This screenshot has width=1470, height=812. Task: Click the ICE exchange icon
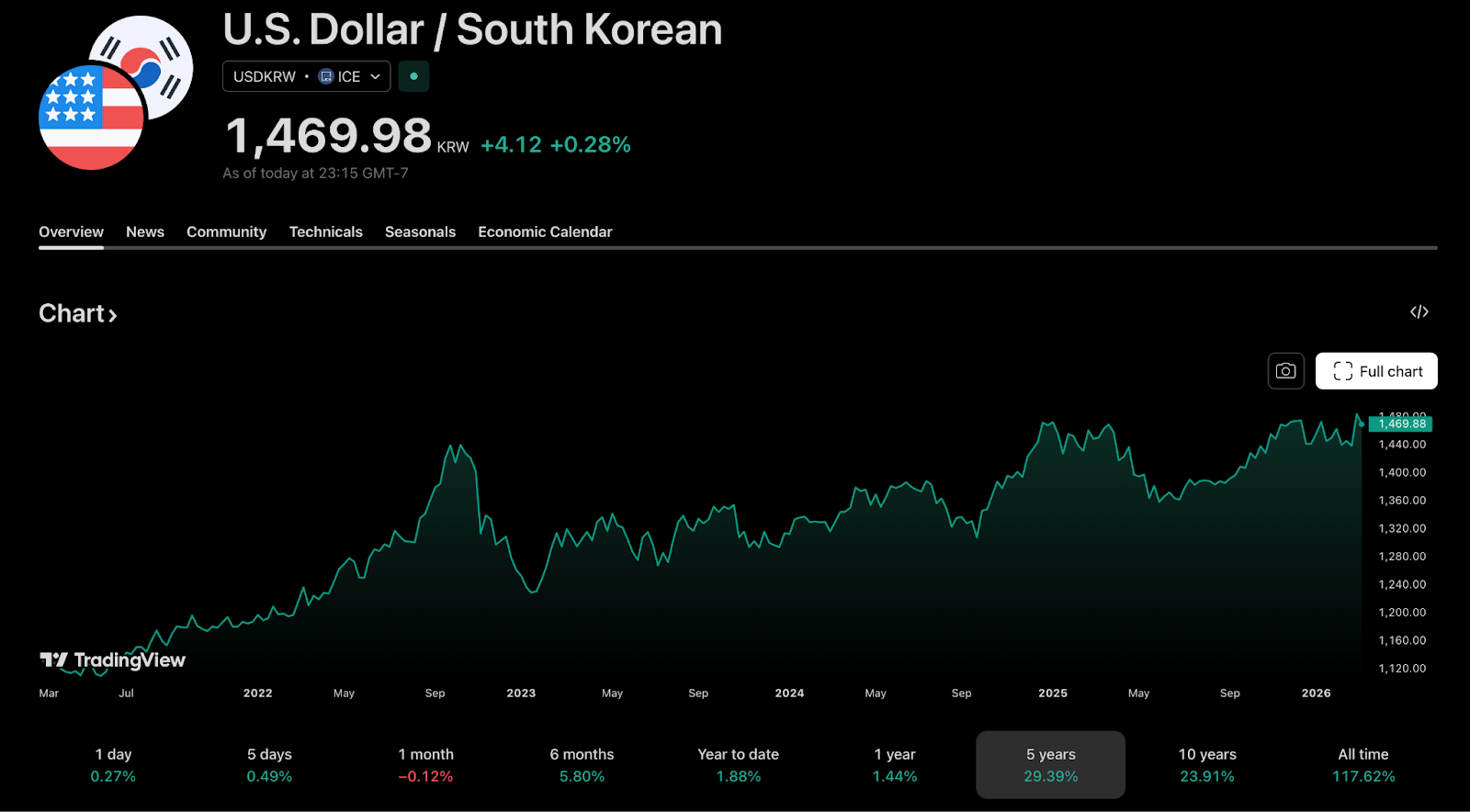click(326, 76)
